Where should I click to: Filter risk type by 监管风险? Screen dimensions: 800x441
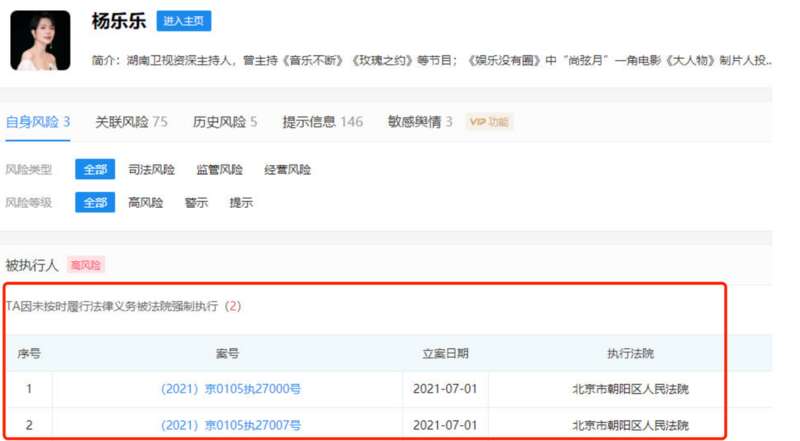coord(219,170)
